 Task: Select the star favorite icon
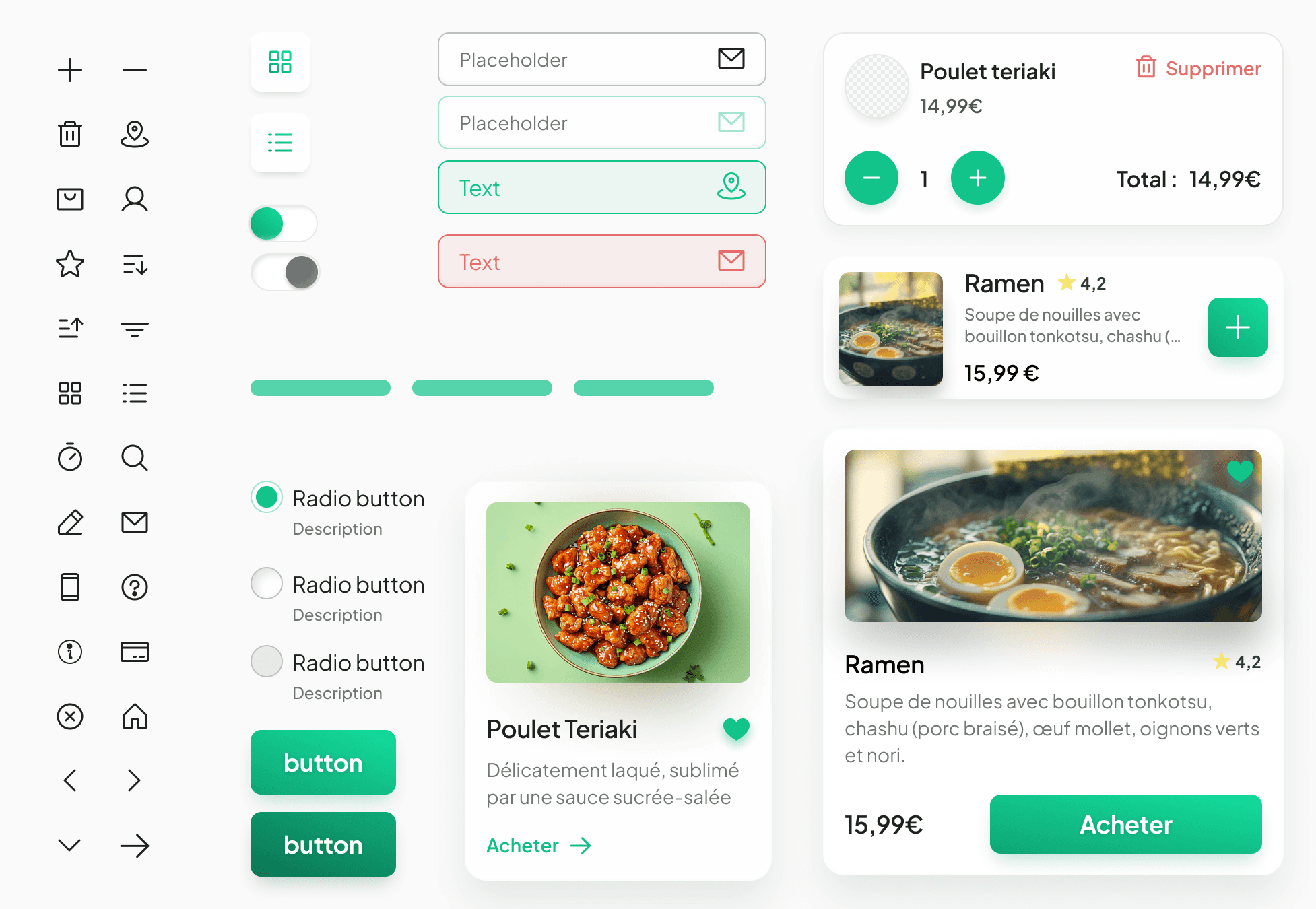[x=70, y=264]
